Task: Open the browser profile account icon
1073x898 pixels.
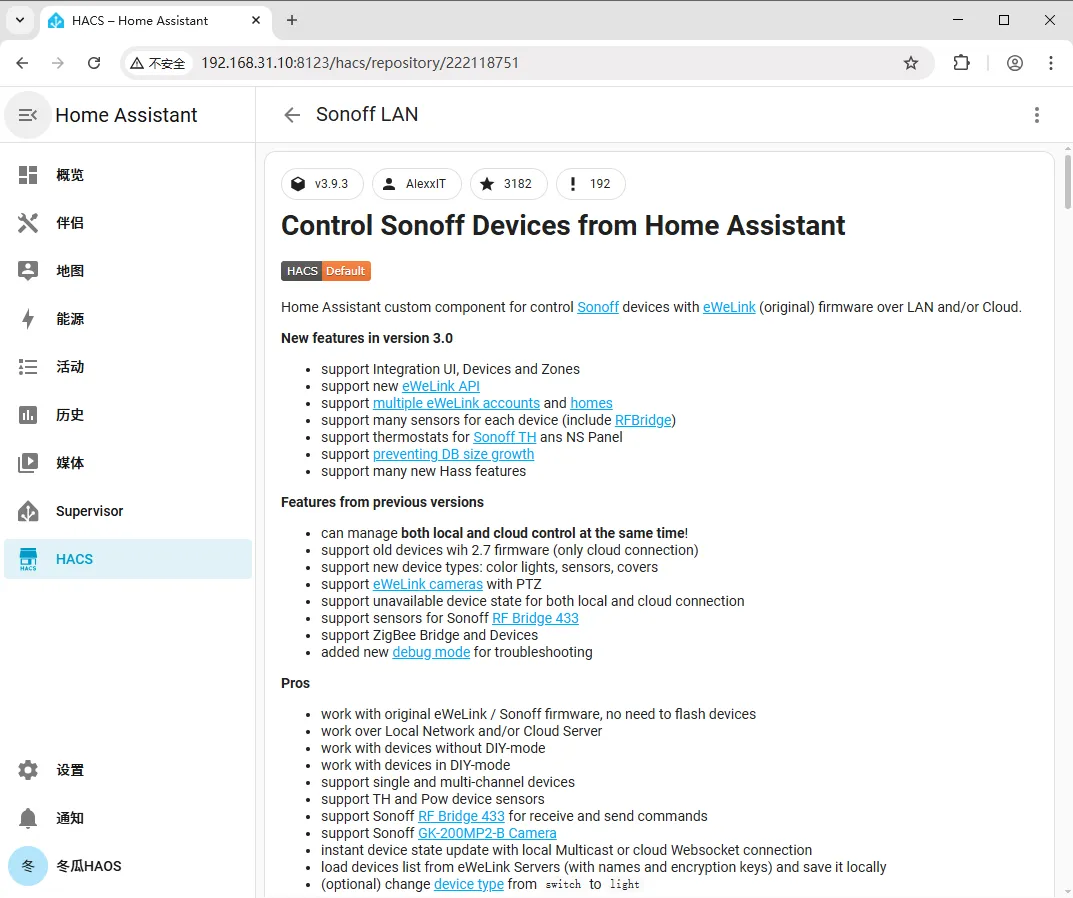Action: pos(1015,63)
